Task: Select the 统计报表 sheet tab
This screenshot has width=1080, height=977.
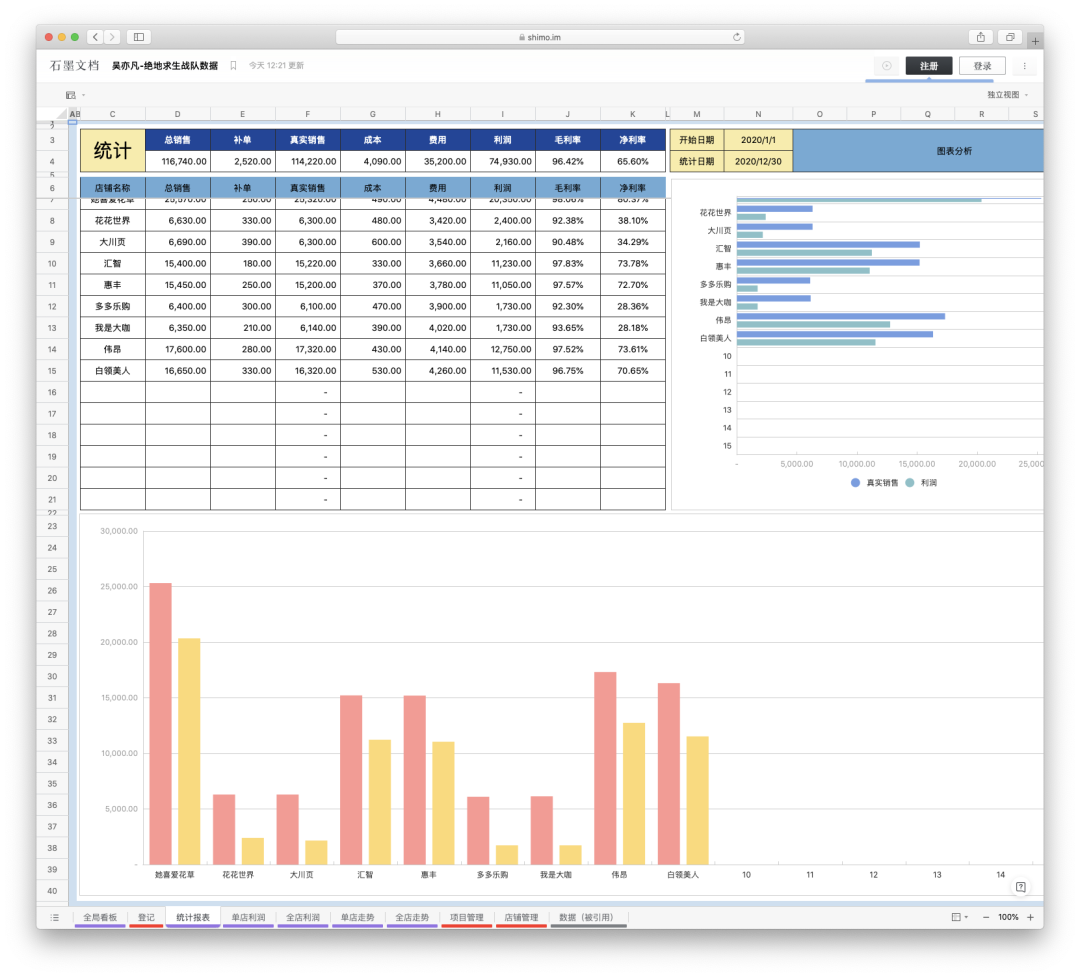Action: [x=193, y=917]
